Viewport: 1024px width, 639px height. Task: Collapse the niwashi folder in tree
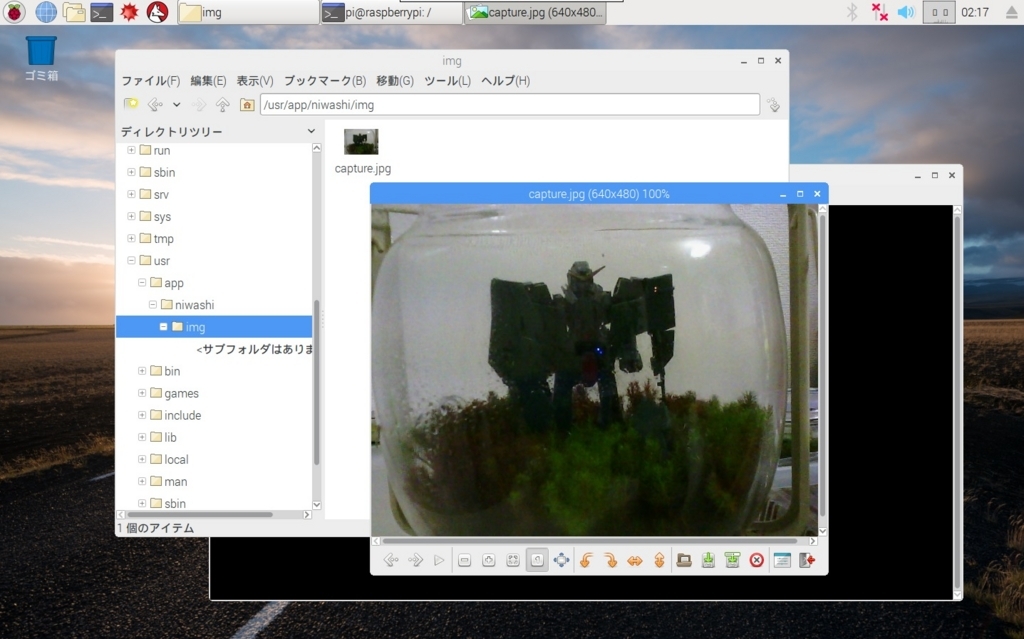153,304
